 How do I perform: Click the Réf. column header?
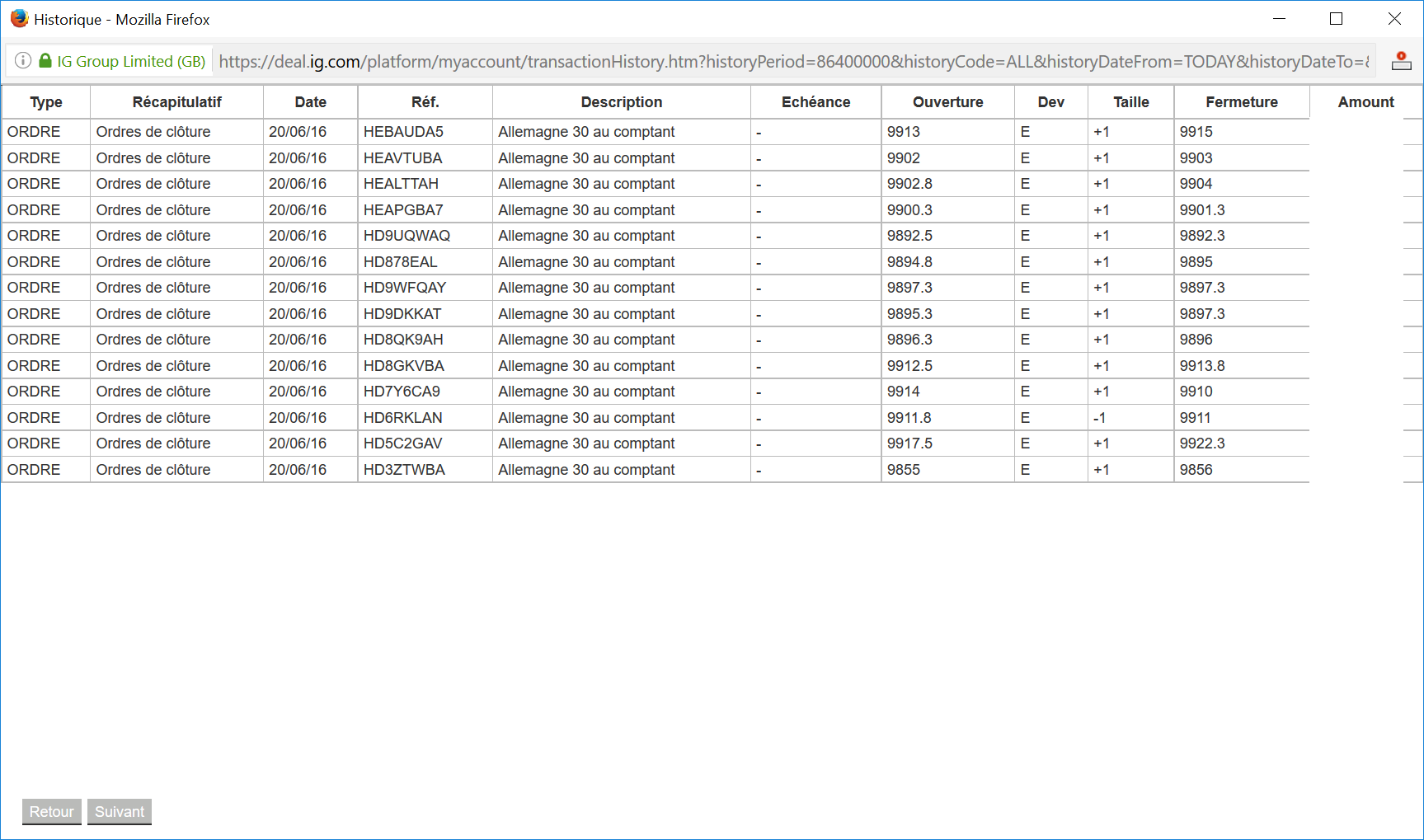coord(425,102)
